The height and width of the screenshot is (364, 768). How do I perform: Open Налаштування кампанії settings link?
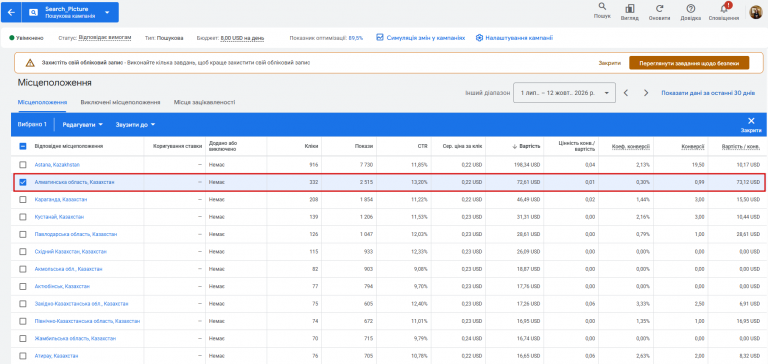pyautogui.click(x=514, y=38)
